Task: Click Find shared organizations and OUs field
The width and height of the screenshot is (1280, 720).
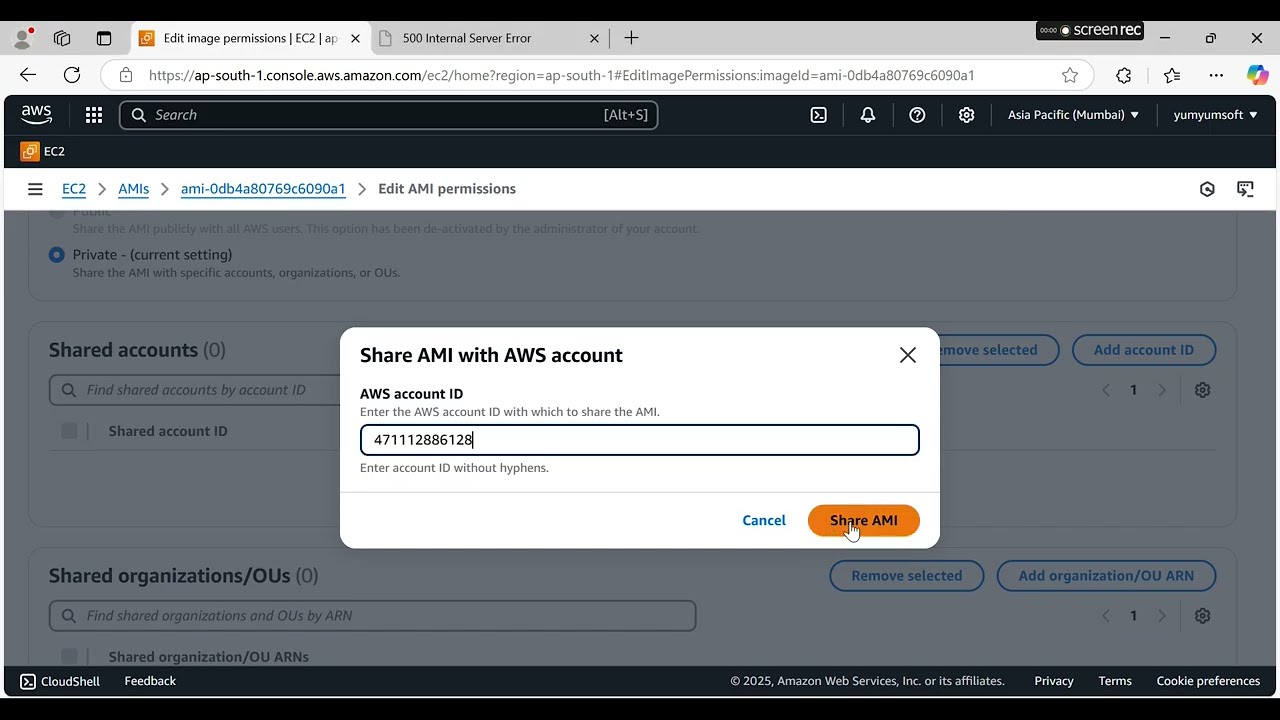Action: pyautogui.click(x=372, y=616)
